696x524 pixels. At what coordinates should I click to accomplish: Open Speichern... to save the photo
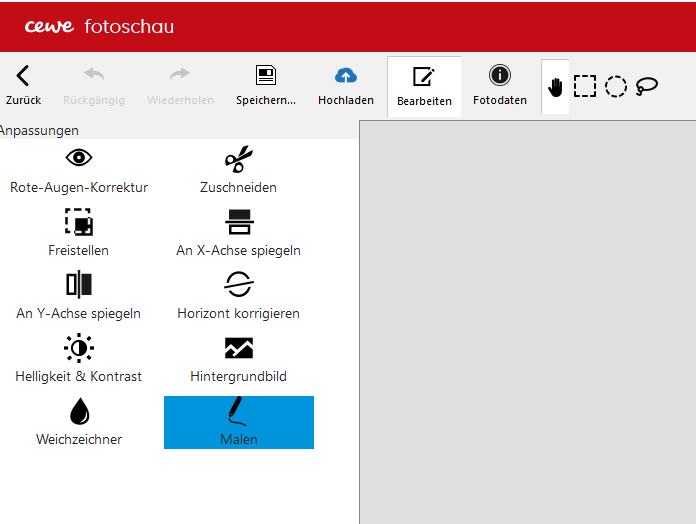point(266,85)
